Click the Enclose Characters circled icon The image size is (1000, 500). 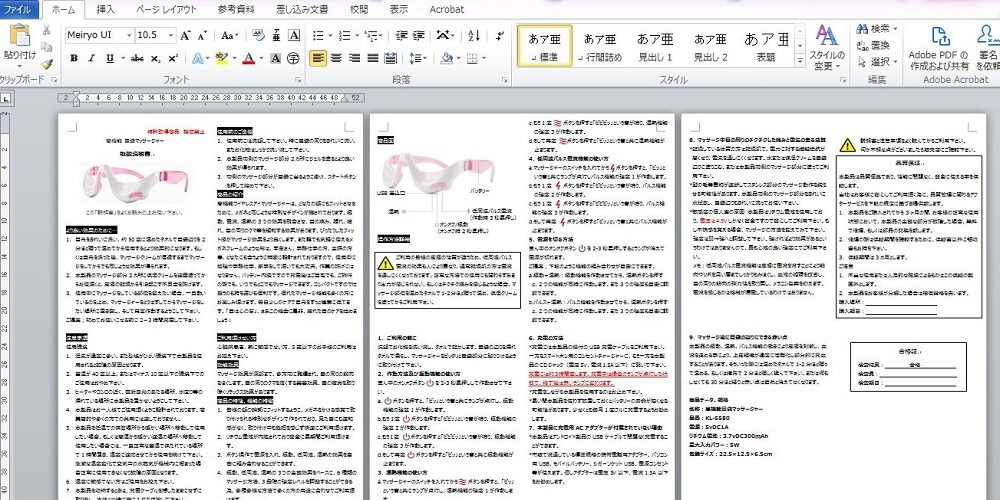pyautogui.click(x=293, y=58)
